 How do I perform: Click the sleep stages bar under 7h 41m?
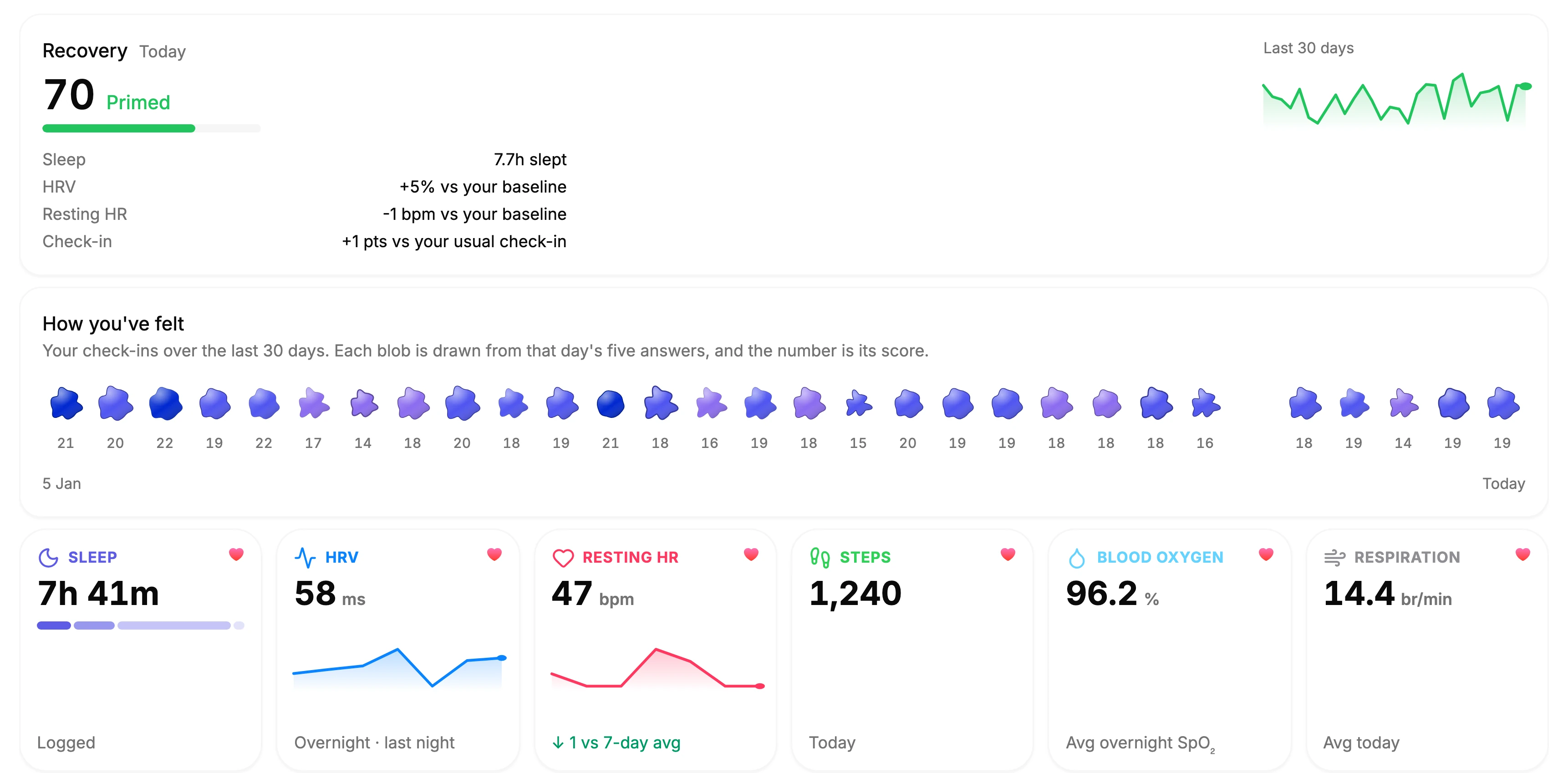coord(141,625)
